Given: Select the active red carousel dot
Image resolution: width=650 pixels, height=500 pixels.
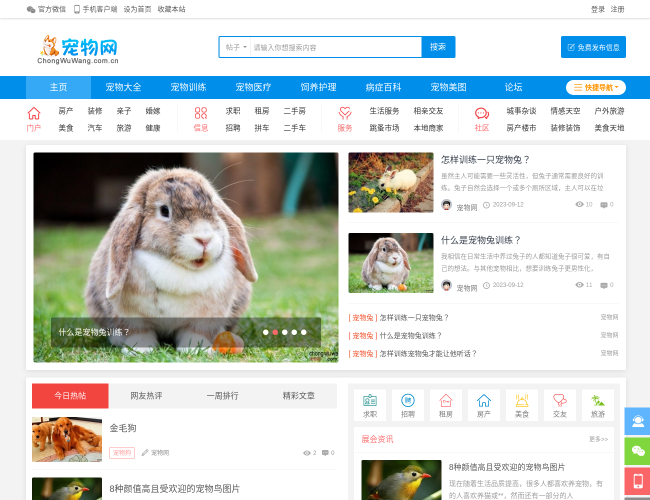Looking at the screenshot, I should click(275, 332).
